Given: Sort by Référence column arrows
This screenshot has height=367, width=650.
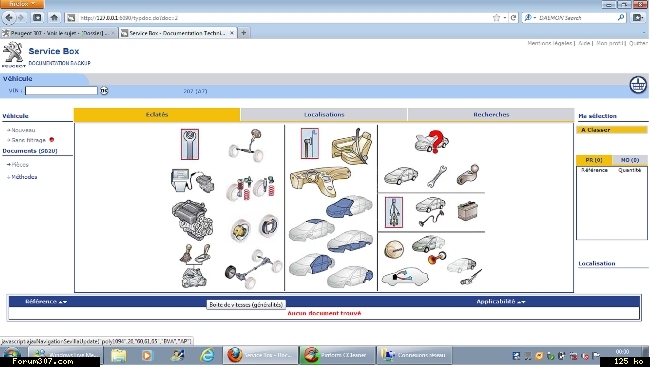Looking at the screenshot, I should [63, 302].
